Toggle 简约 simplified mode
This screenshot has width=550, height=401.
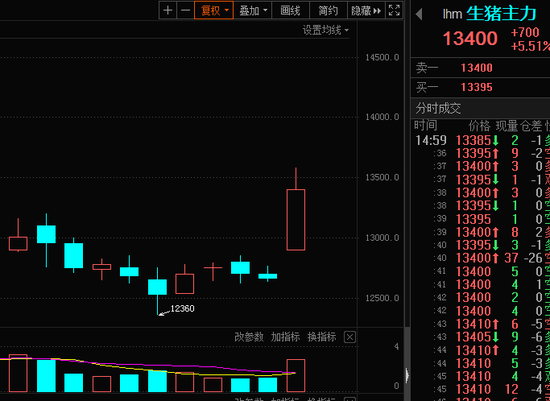click(x=328, y=11)
